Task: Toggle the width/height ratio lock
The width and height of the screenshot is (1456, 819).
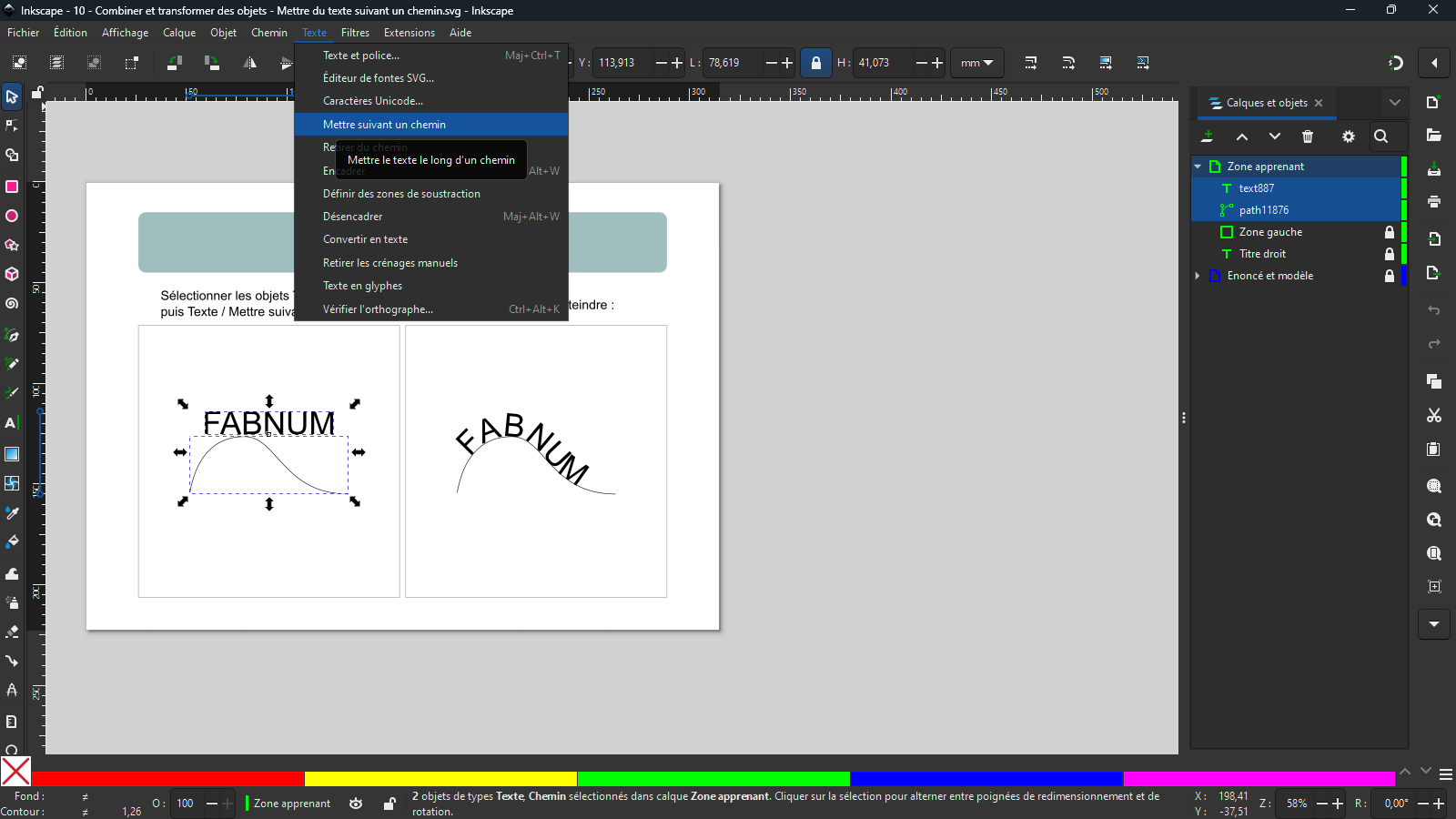Action: pyautogui.click(x=816, y=63)
